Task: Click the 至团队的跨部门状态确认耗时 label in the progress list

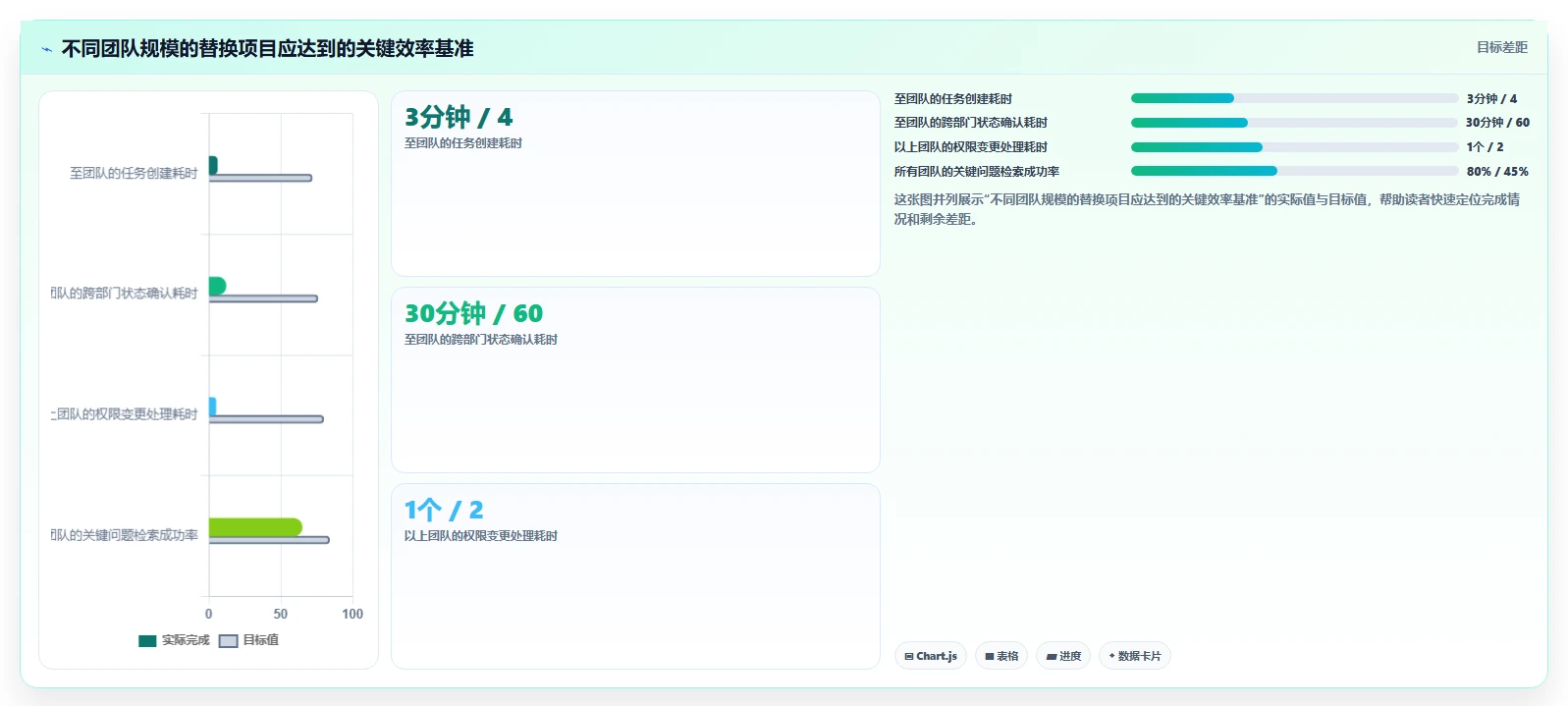Action: point(971,123)
